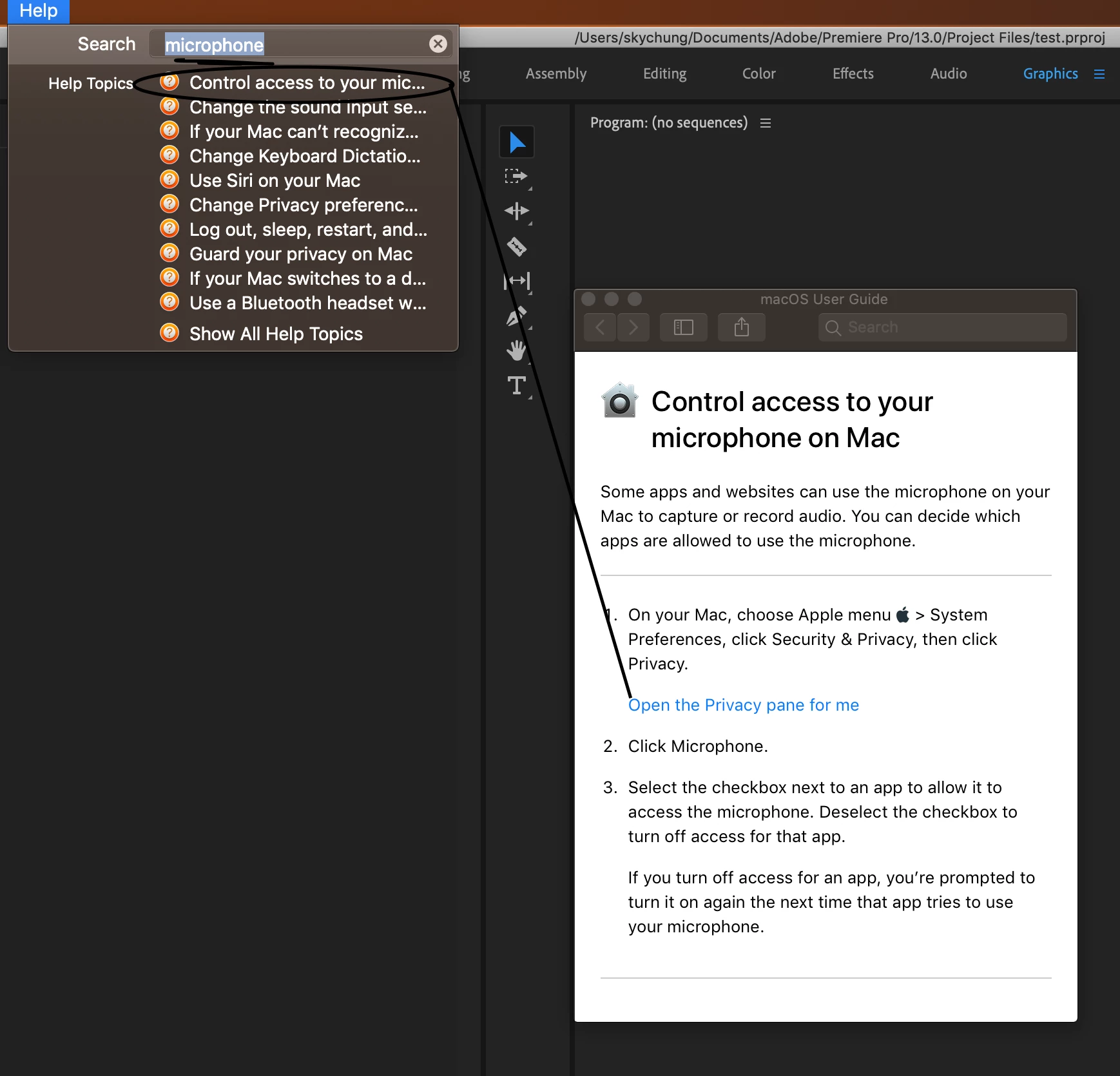Image resolution: width=1120 pixels, height=1076 pixels.
Task: Switch to the Color workspace
Action: [x=758, y=74]
